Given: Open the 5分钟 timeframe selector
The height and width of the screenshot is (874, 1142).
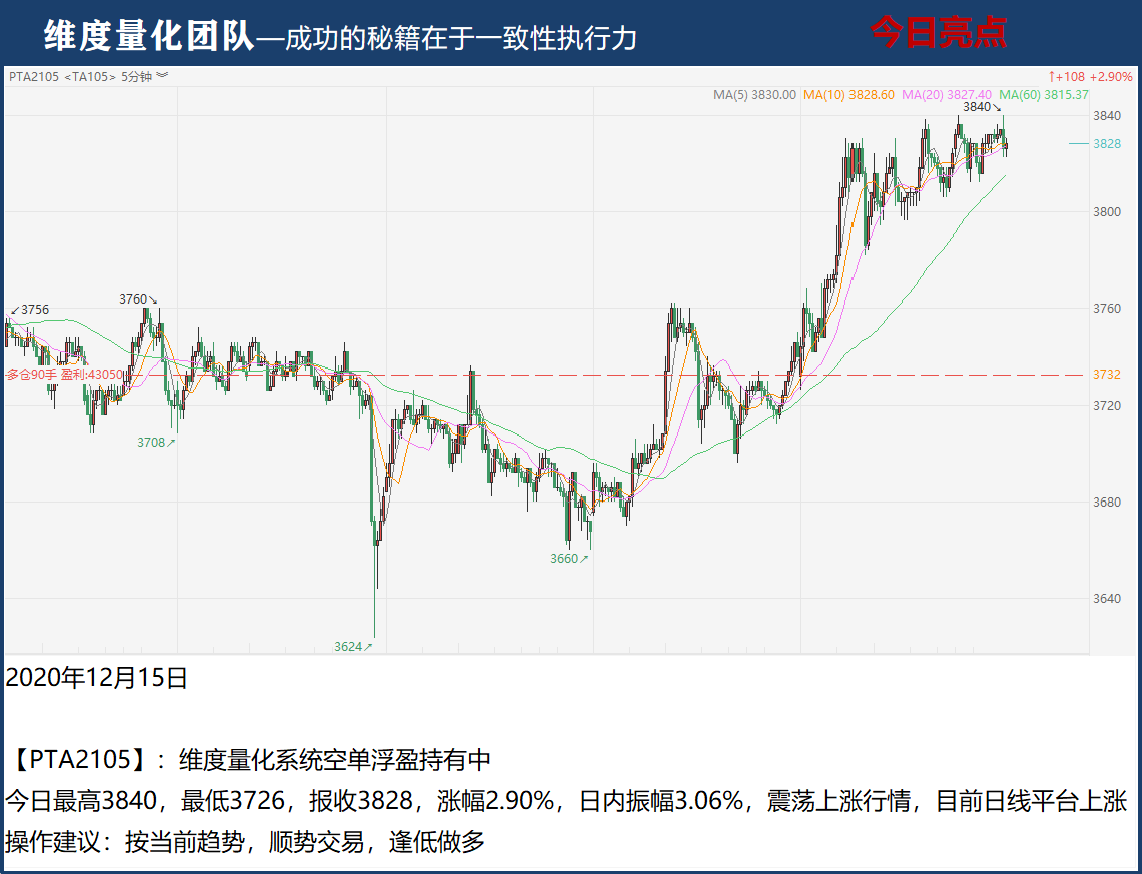Looking at the screenshot, I should [137, 76].
